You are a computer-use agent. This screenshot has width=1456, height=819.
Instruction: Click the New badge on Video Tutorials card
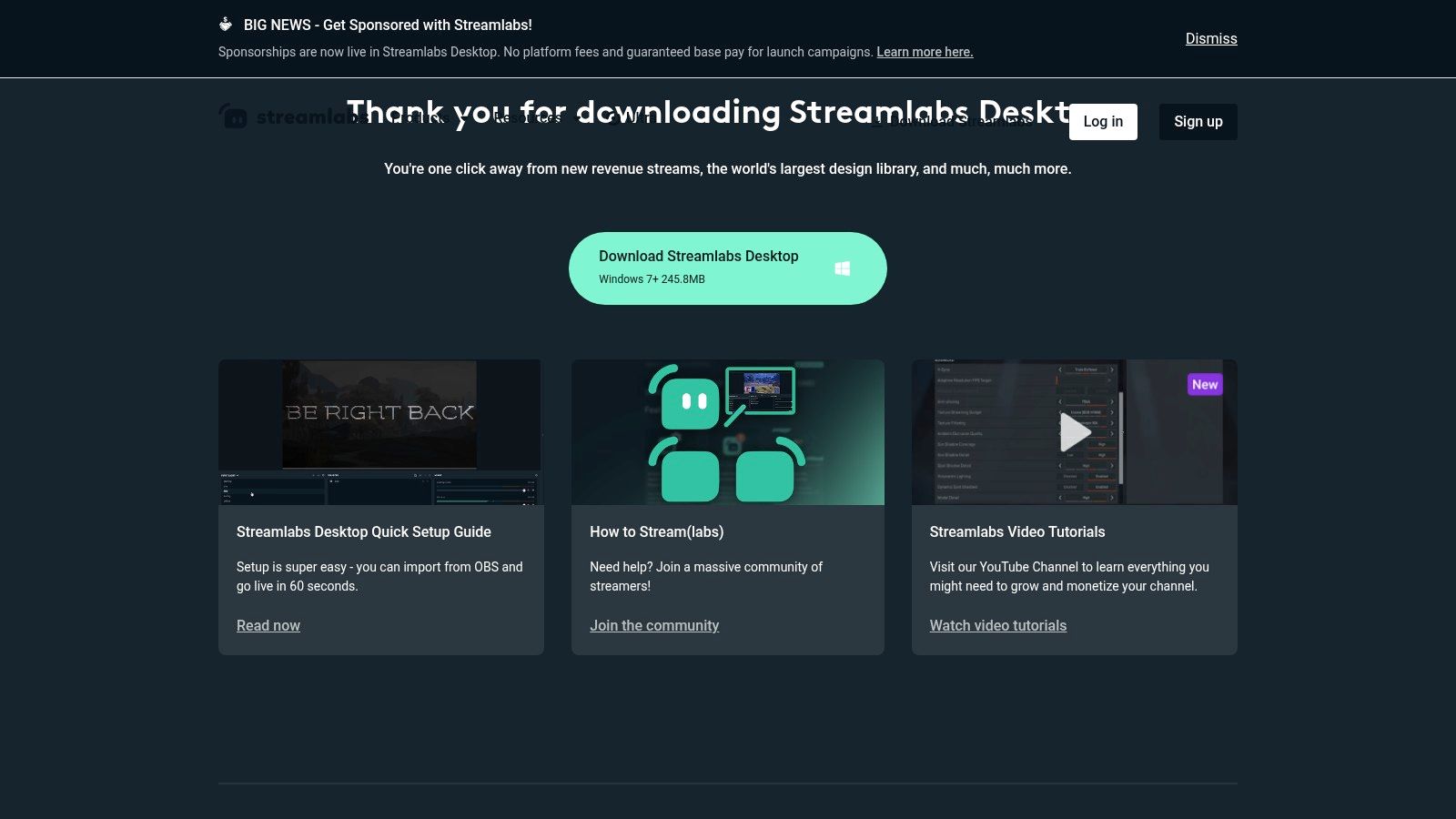[1204, 384]
